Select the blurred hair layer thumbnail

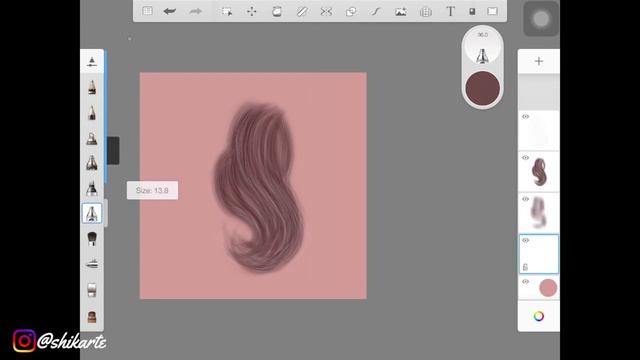coord(539,213)
